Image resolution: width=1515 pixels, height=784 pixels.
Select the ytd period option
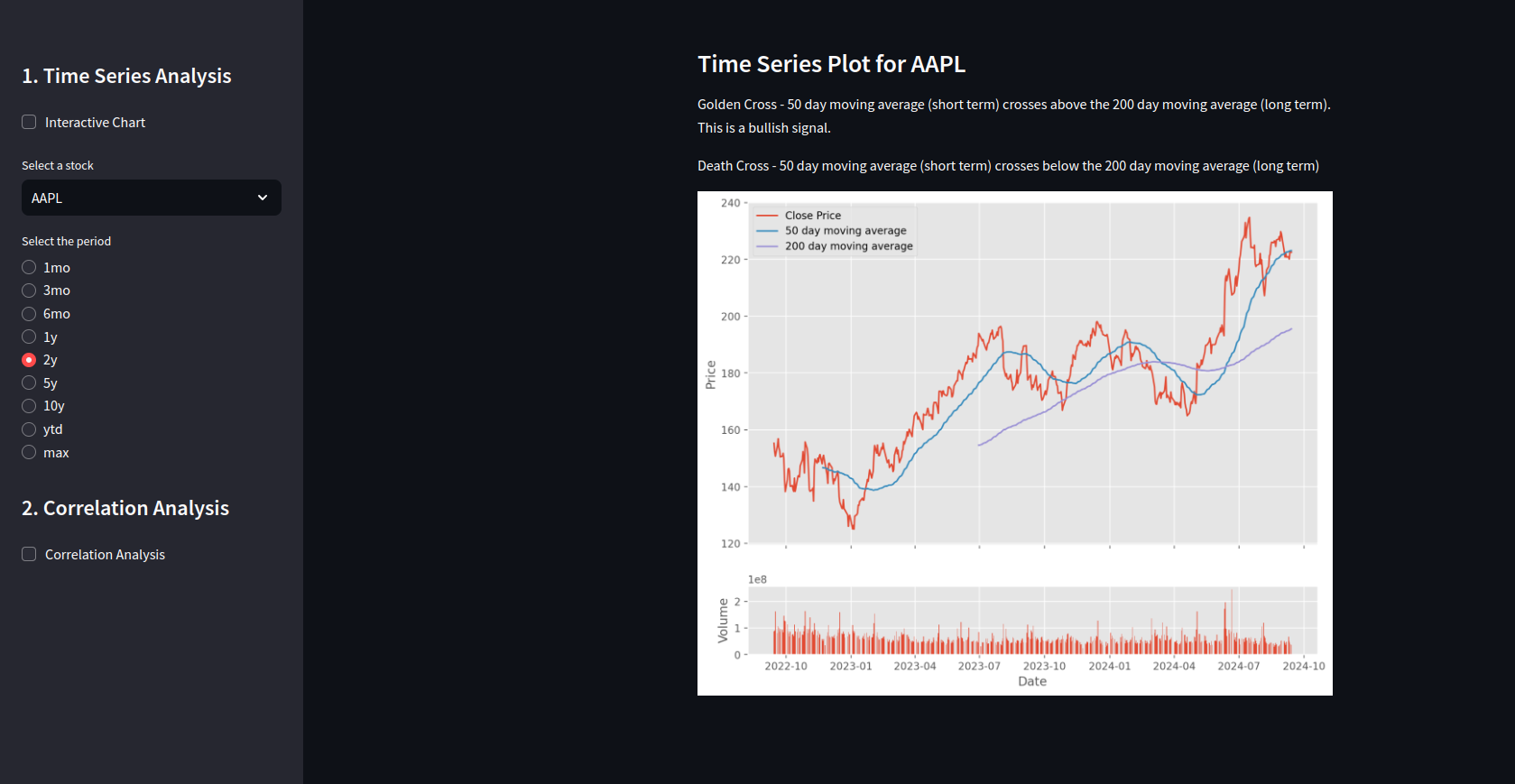29,429
